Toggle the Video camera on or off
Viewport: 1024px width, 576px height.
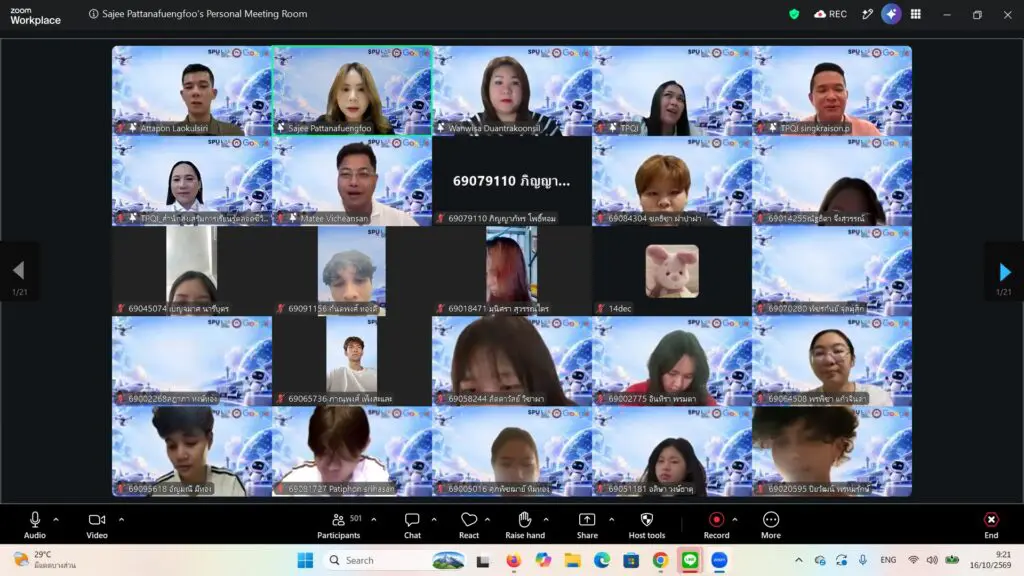(97, 525)
